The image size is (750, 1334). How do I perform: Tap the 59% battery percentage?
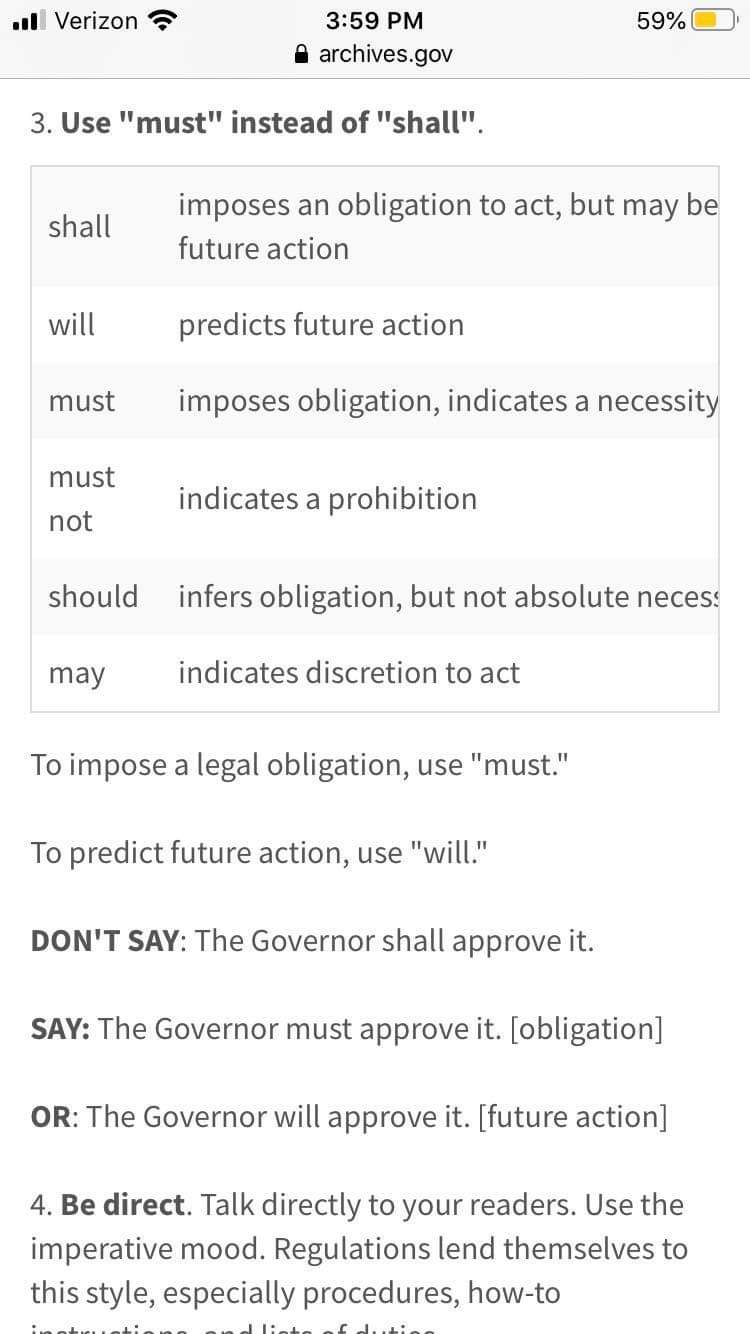click(x=661, y=20)
